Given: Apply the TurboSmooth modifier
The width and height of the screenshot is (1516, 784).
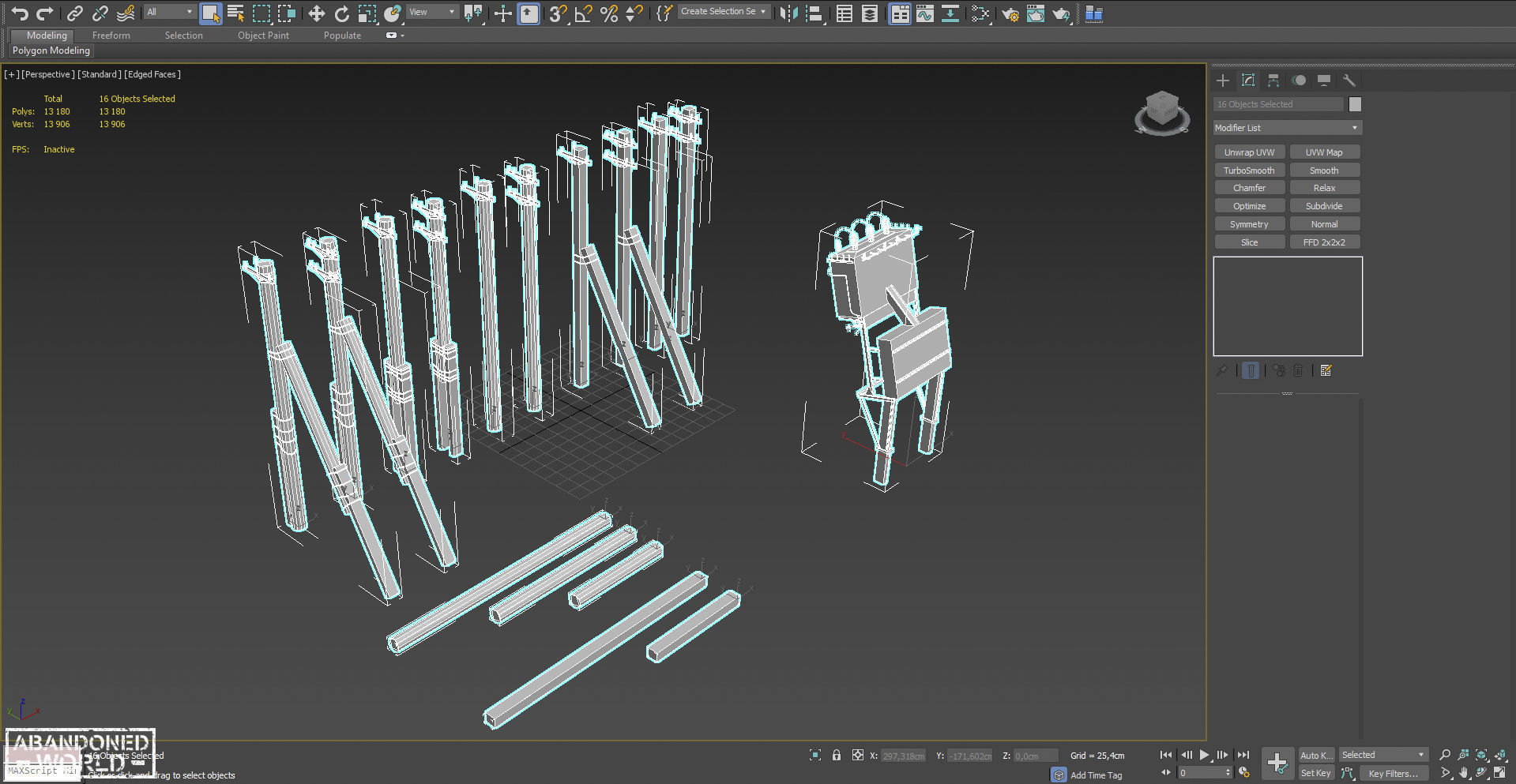Looking at the screenshot, I should 1250,171.
